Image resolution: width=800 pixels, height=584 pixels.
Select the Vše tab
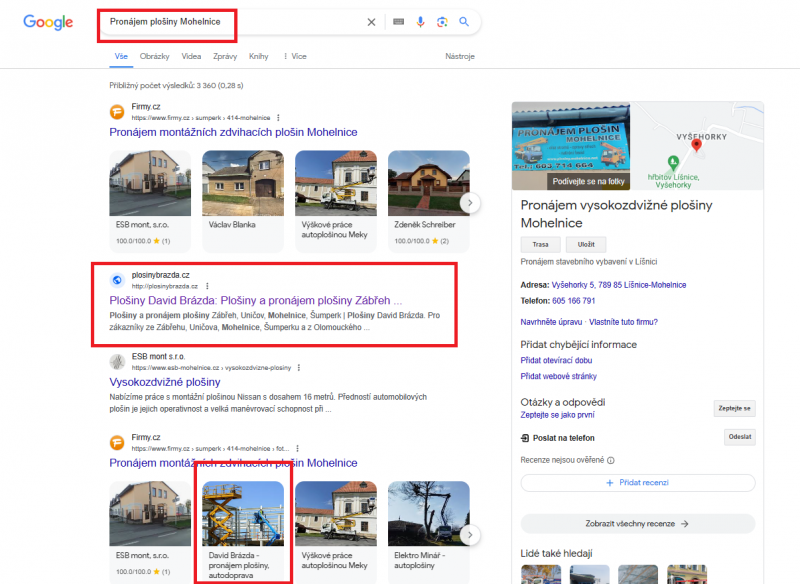click(121, 56)
